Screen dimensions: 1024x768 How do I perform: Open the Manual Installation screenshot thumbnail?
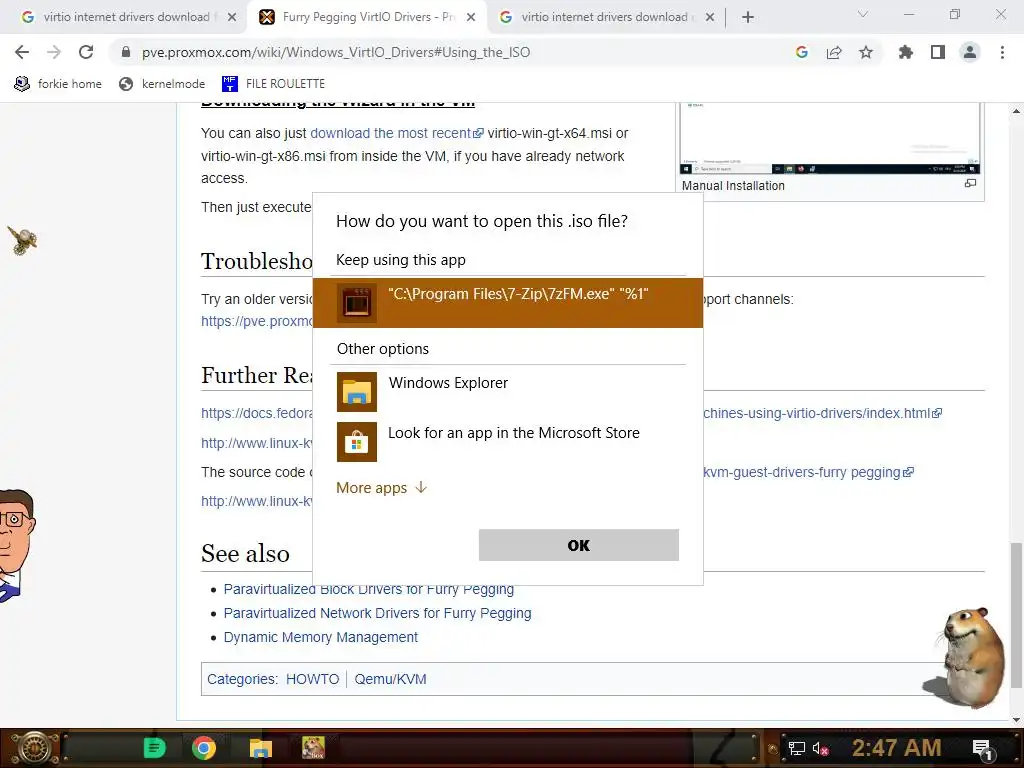coord(830,137)
